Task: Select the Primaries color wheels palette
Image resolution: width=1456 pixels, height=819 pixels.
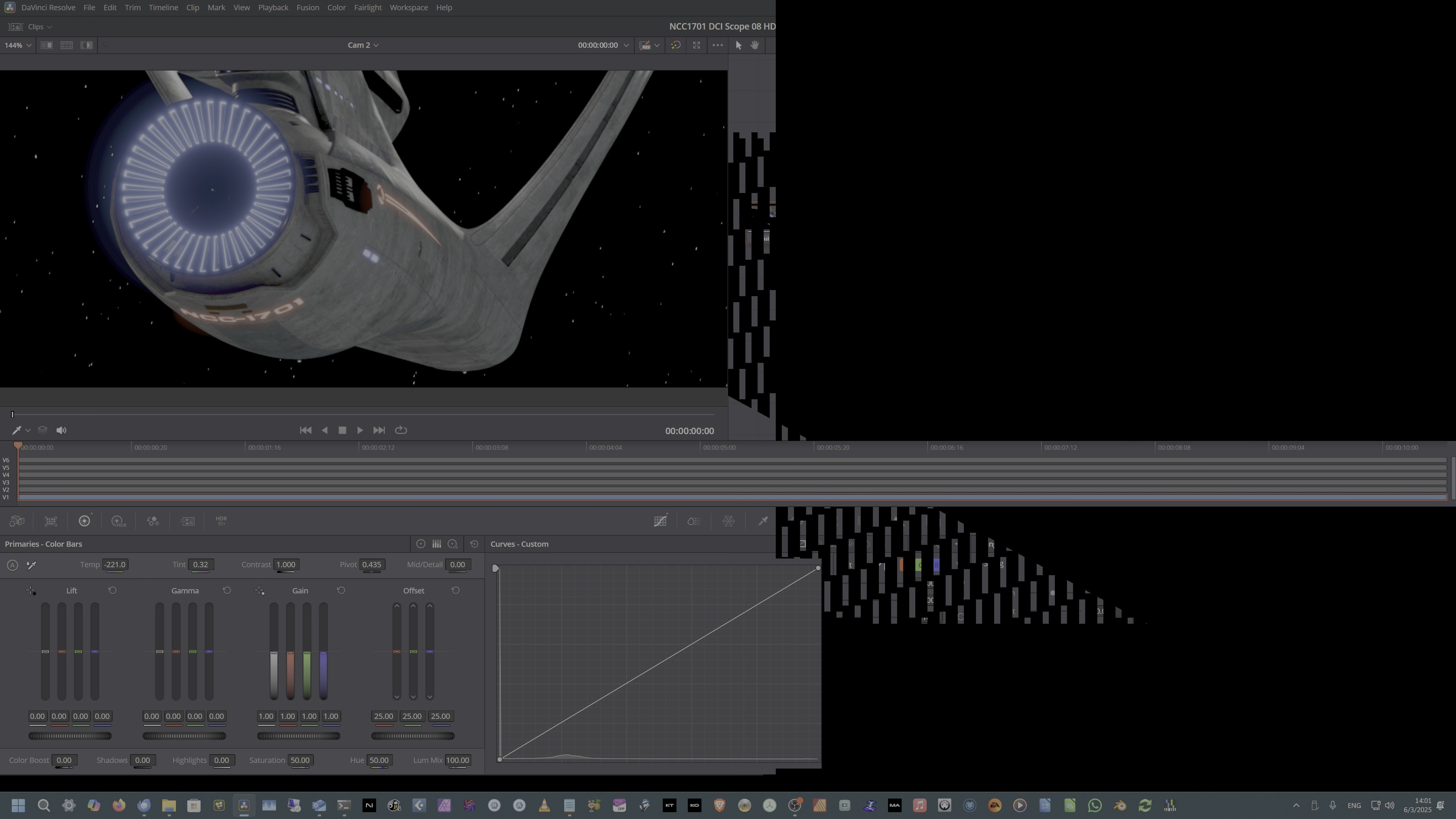Action: pyautogui.click(x=84, y=521)
